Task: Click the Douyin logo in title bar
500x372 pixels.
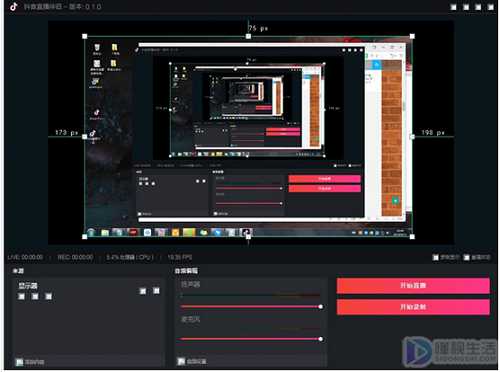Action: 14,6
